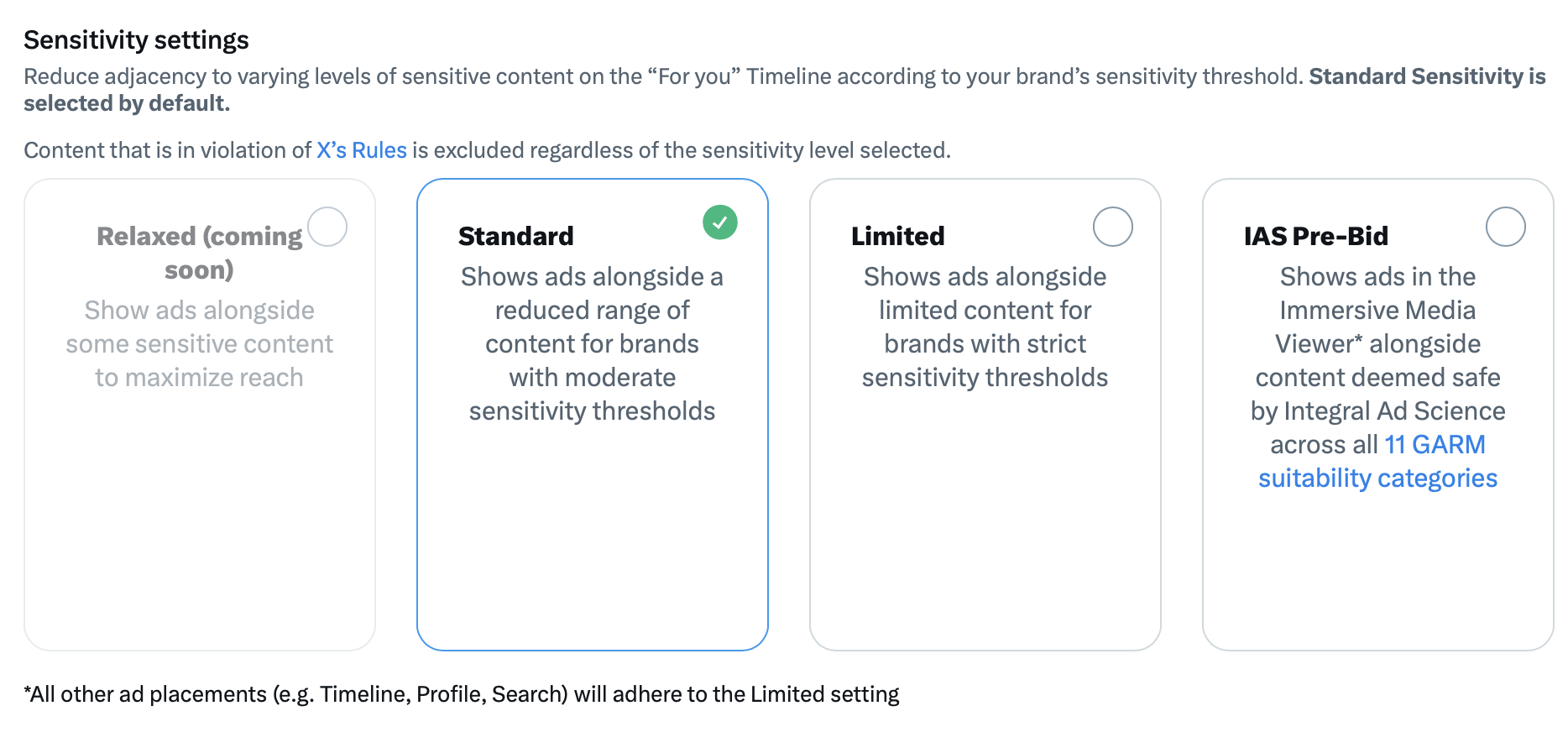The image size is (1568, 732).
Task: Click the Relaxed (coming soon) title
Action: (x=200, y=253)
